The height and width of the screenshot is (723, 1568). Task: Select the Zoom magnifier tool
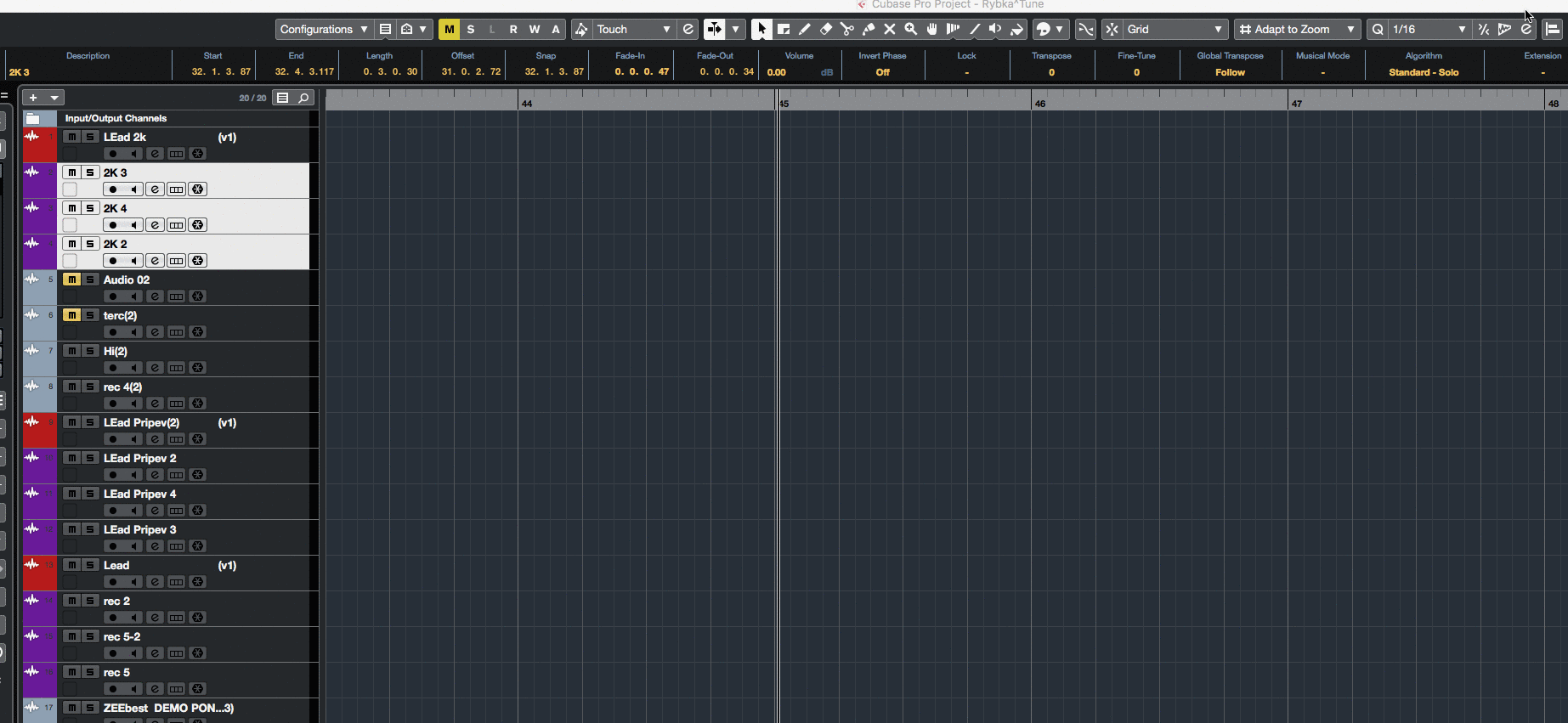click(911, 29)
